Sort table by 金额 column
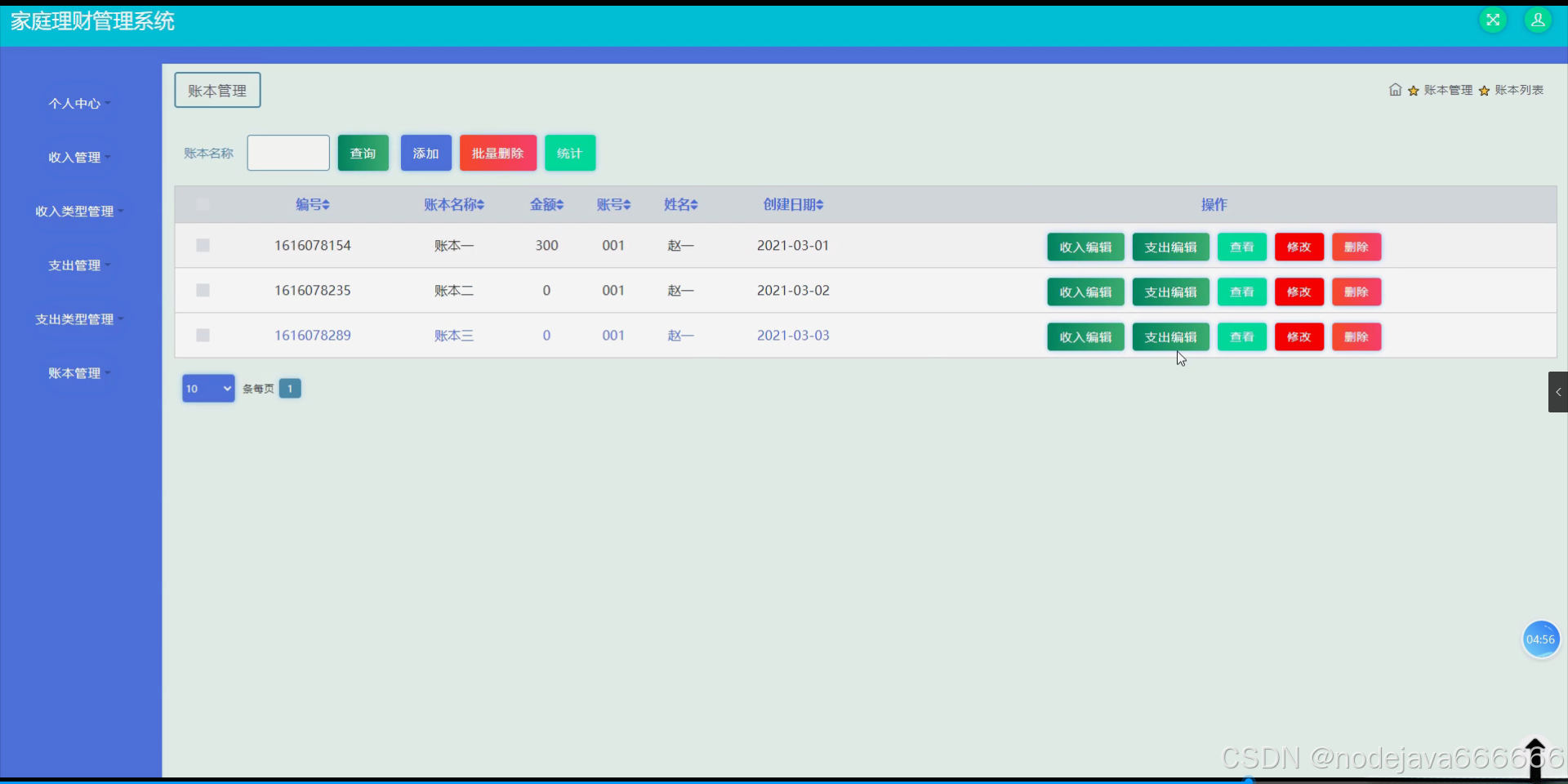The height and width of the screenshot is (784, 1568). coord(547,205)
